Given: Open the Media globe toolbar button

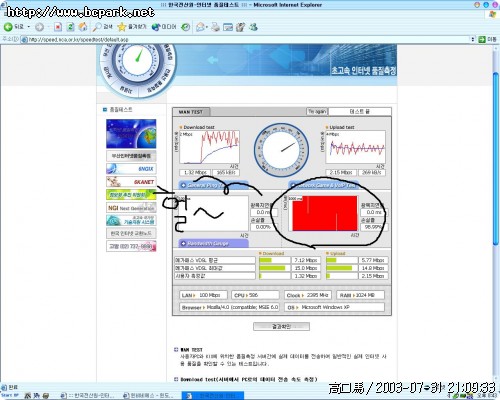Looking at the screenshot, I should click(x=164, y=27).
